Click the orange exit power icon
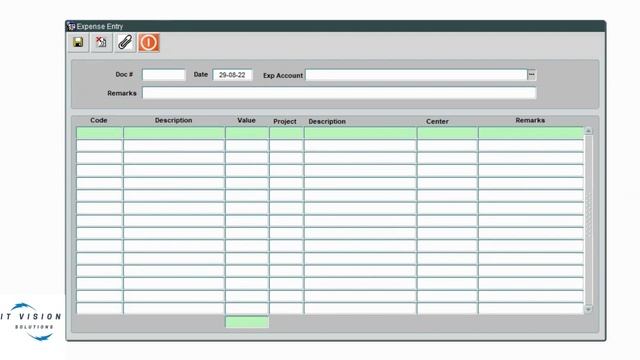 pyautogui.click(x=149, y=42)
